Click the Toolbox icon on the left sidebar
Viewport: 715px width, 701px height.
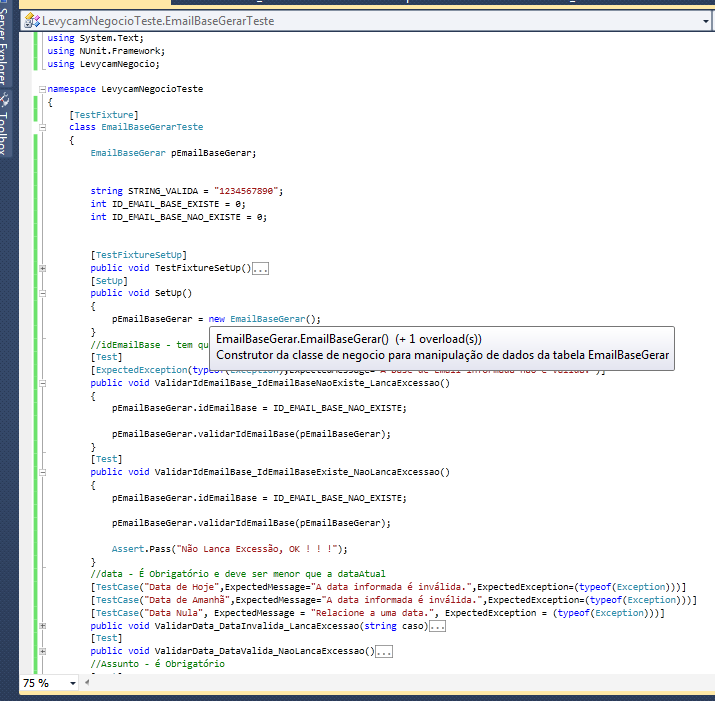pyautogui.click(x=5, y=100)
